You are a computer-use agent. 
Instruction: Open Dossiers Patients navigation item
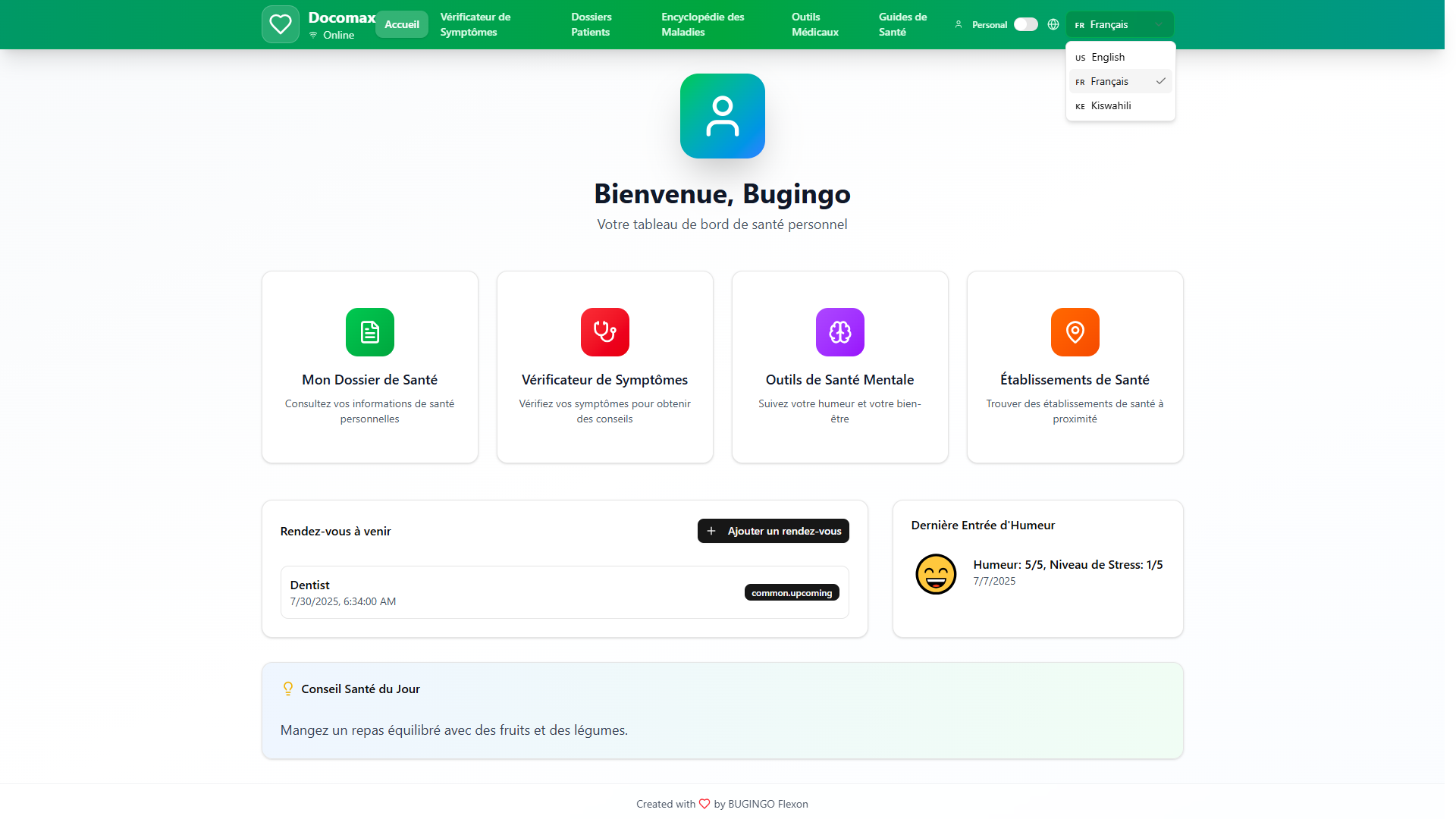(591, 24)
